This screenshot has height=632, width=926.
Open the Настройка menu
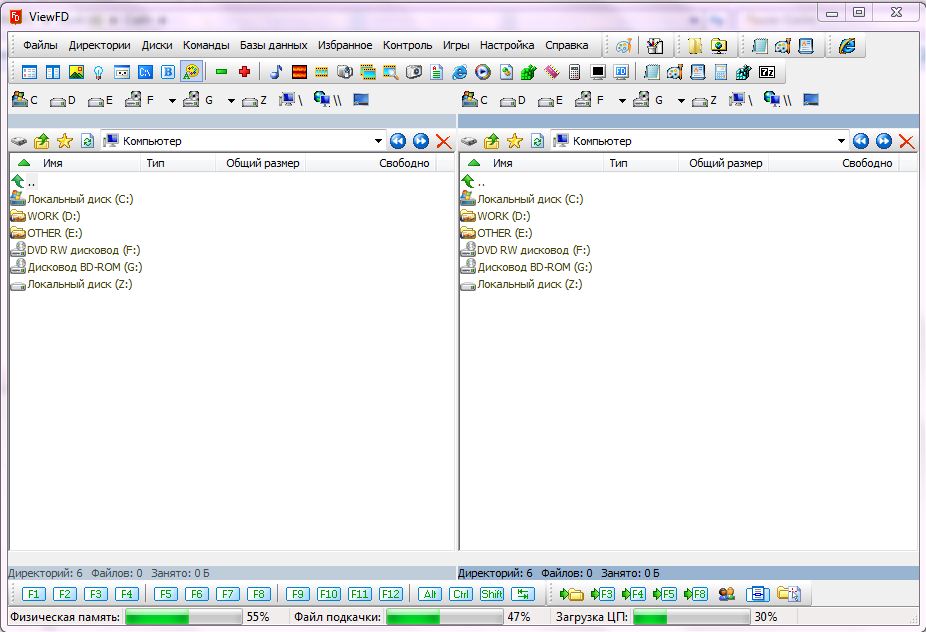pos(506,45)
